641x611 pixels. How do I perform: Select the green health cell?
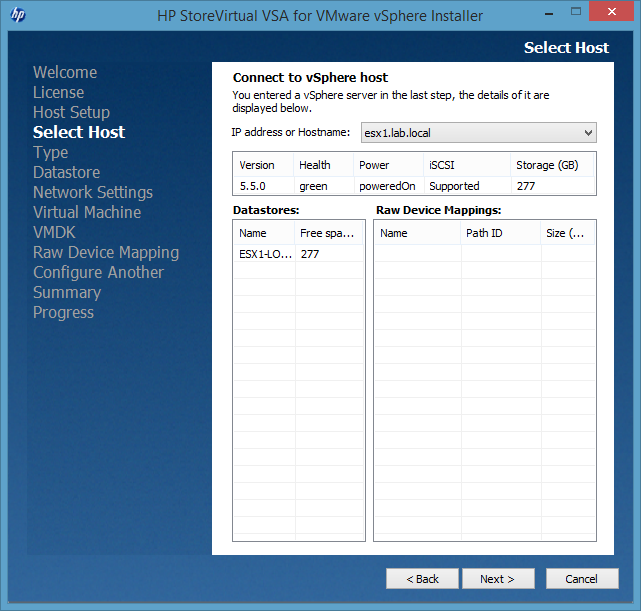(x=323, y=186)
